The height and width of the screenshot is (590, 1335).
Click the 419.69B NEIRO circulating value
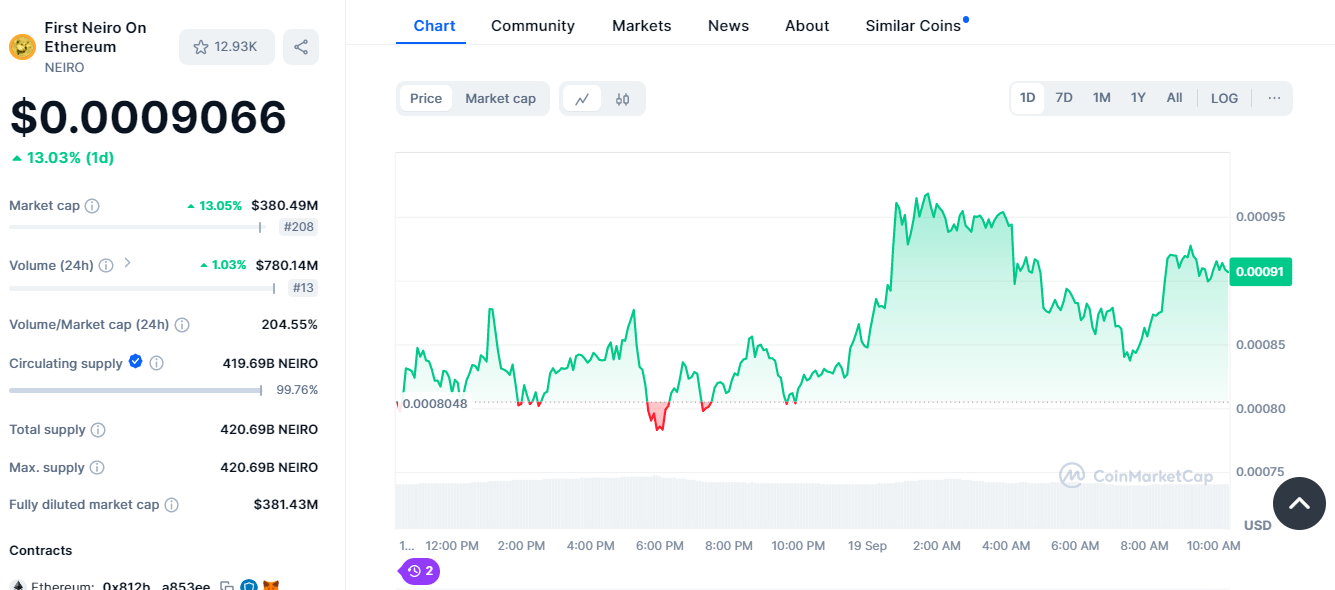(270, 363)
